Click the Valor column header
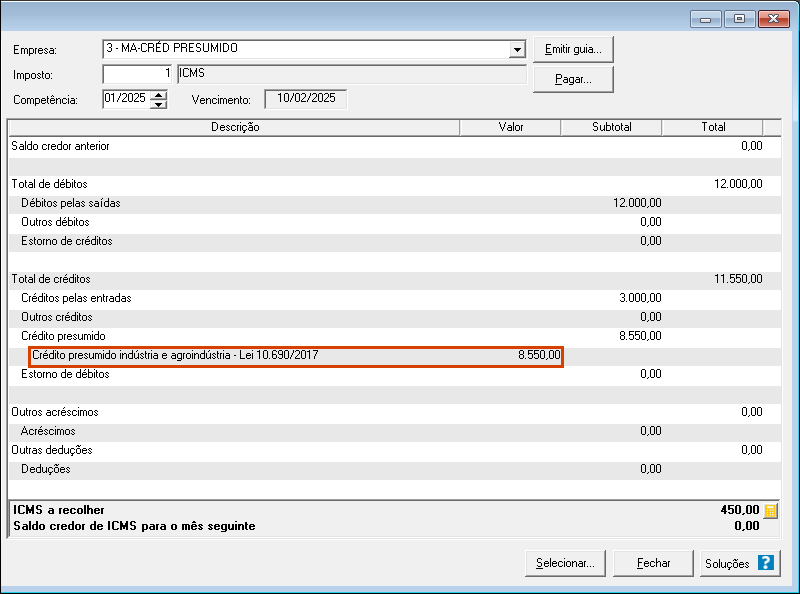The image size is (800, 594). click(510, 127)
